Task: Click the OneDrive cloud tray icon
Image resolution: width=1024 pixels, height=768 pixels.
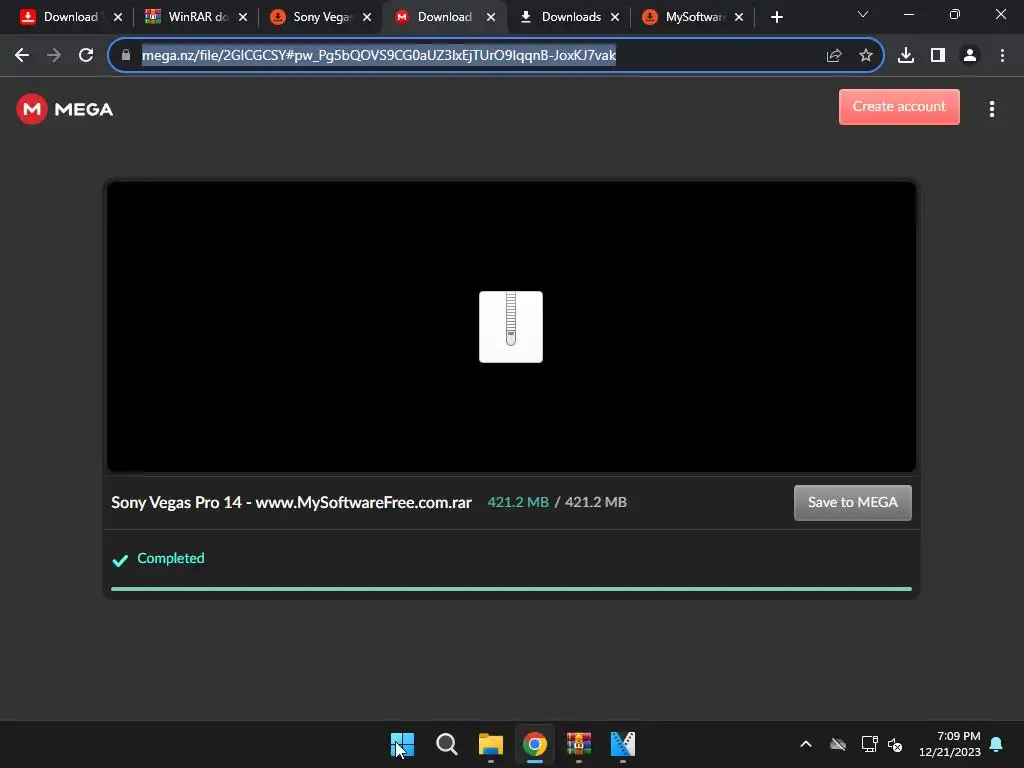Action: pos(838,744)
